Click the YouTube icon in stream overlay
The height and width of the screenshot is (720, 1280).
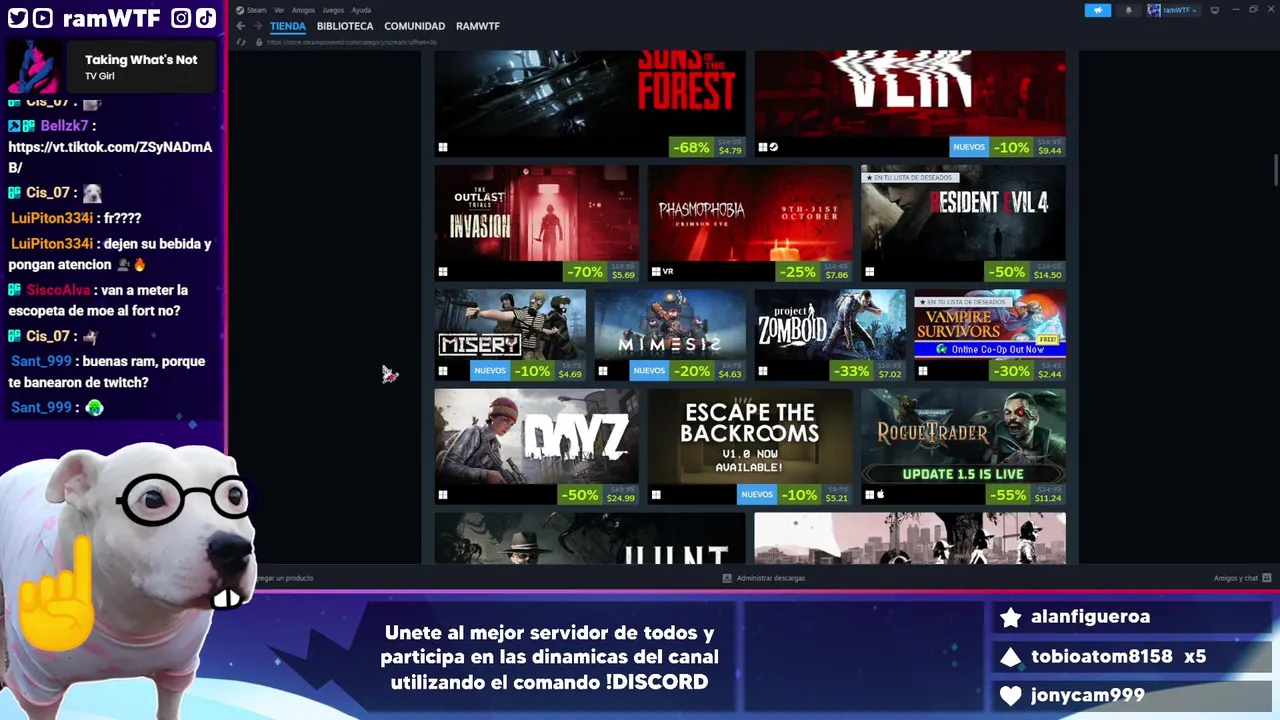click(x=42, y=18)
